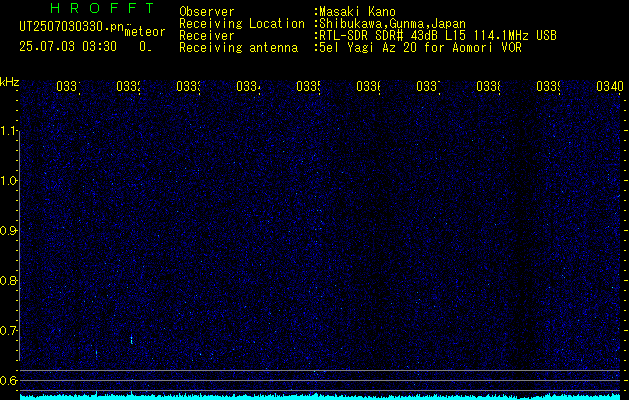Select the date and time 25.07.03 03:30

tap(68, 47)
